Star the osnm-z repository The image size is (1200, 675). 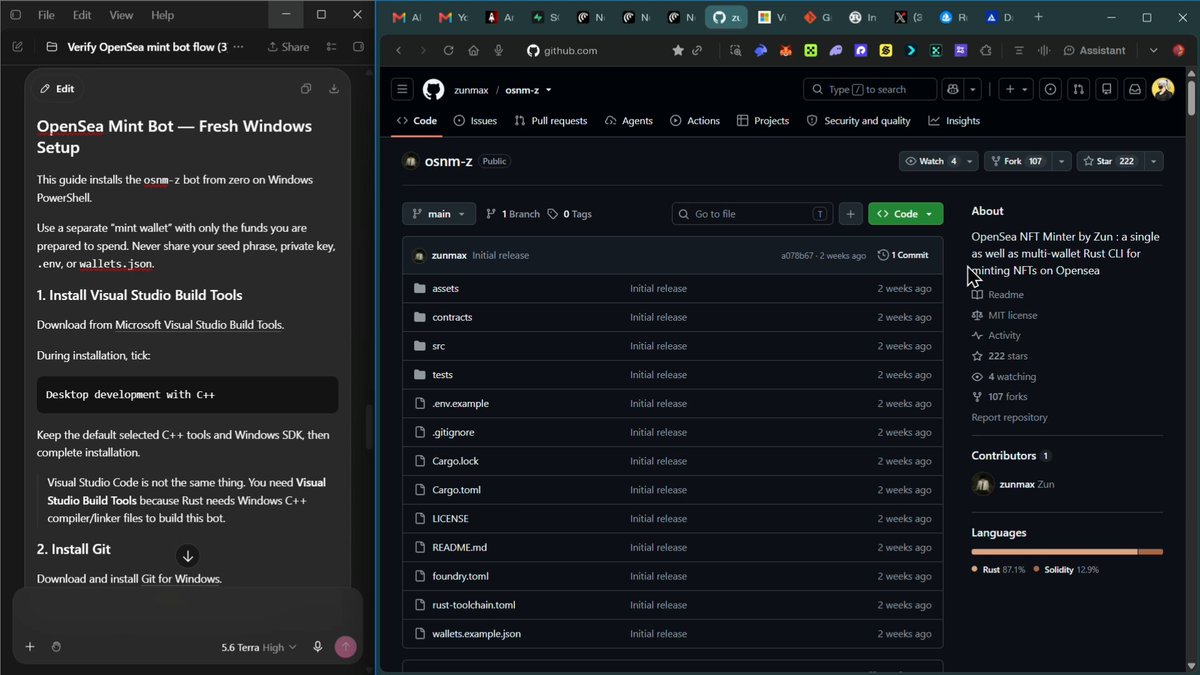pos(1110,161)
